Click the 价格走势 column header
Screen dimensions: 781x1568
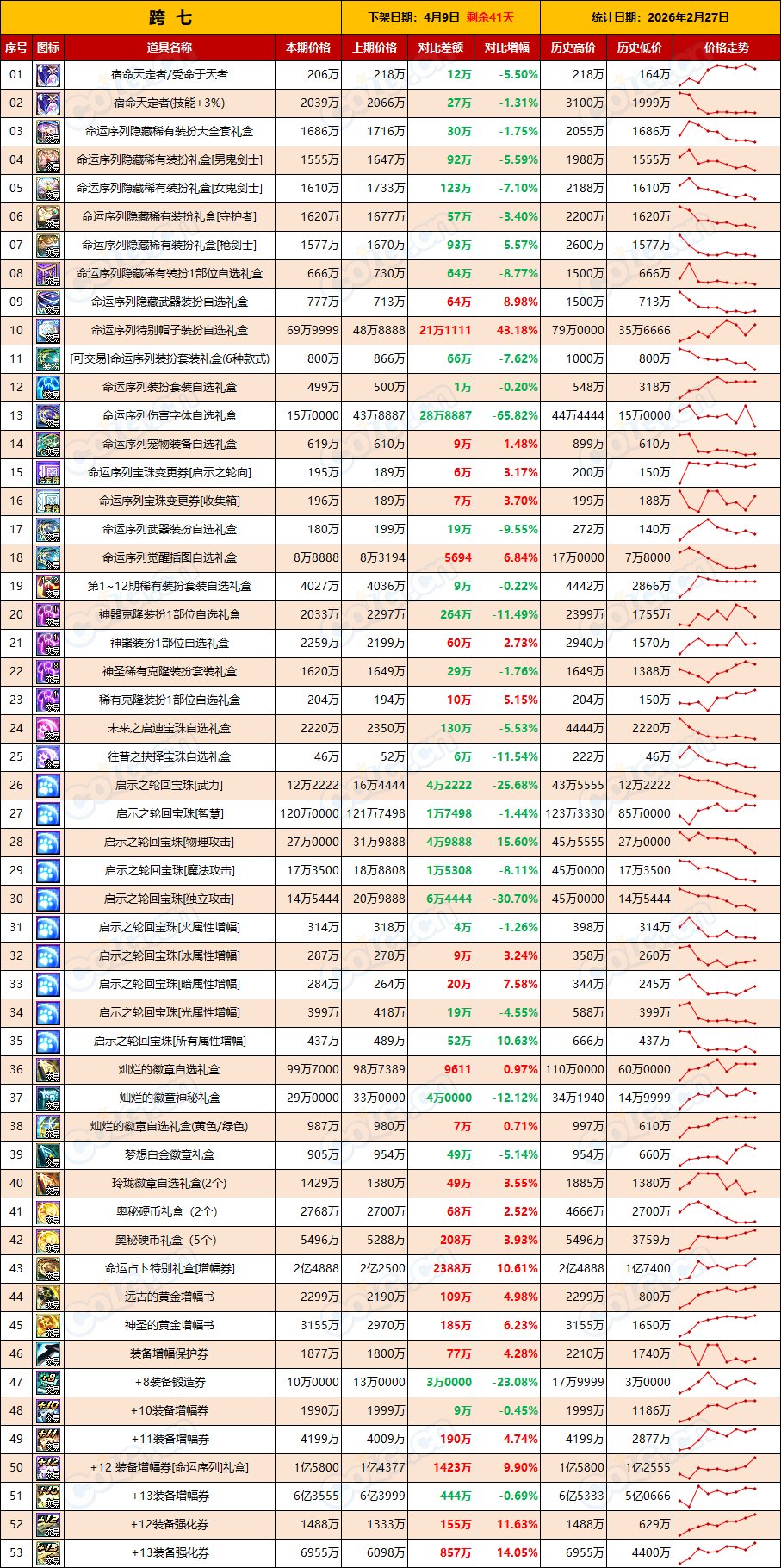click(727, 48)
